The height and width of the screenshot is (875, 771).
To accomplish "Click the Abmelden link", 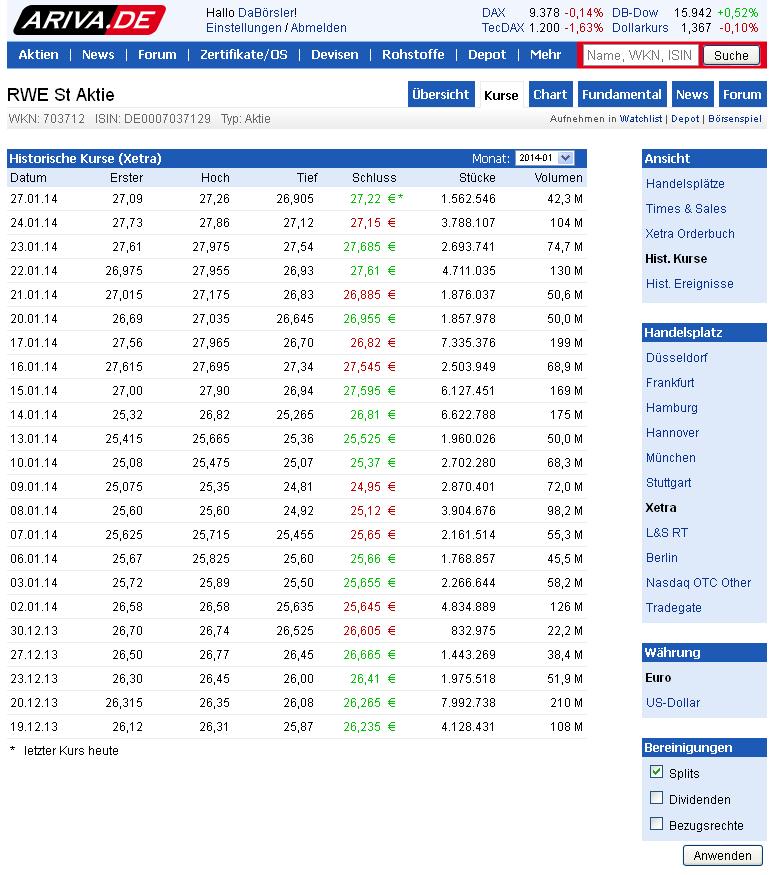I will [x=318, y=28].
